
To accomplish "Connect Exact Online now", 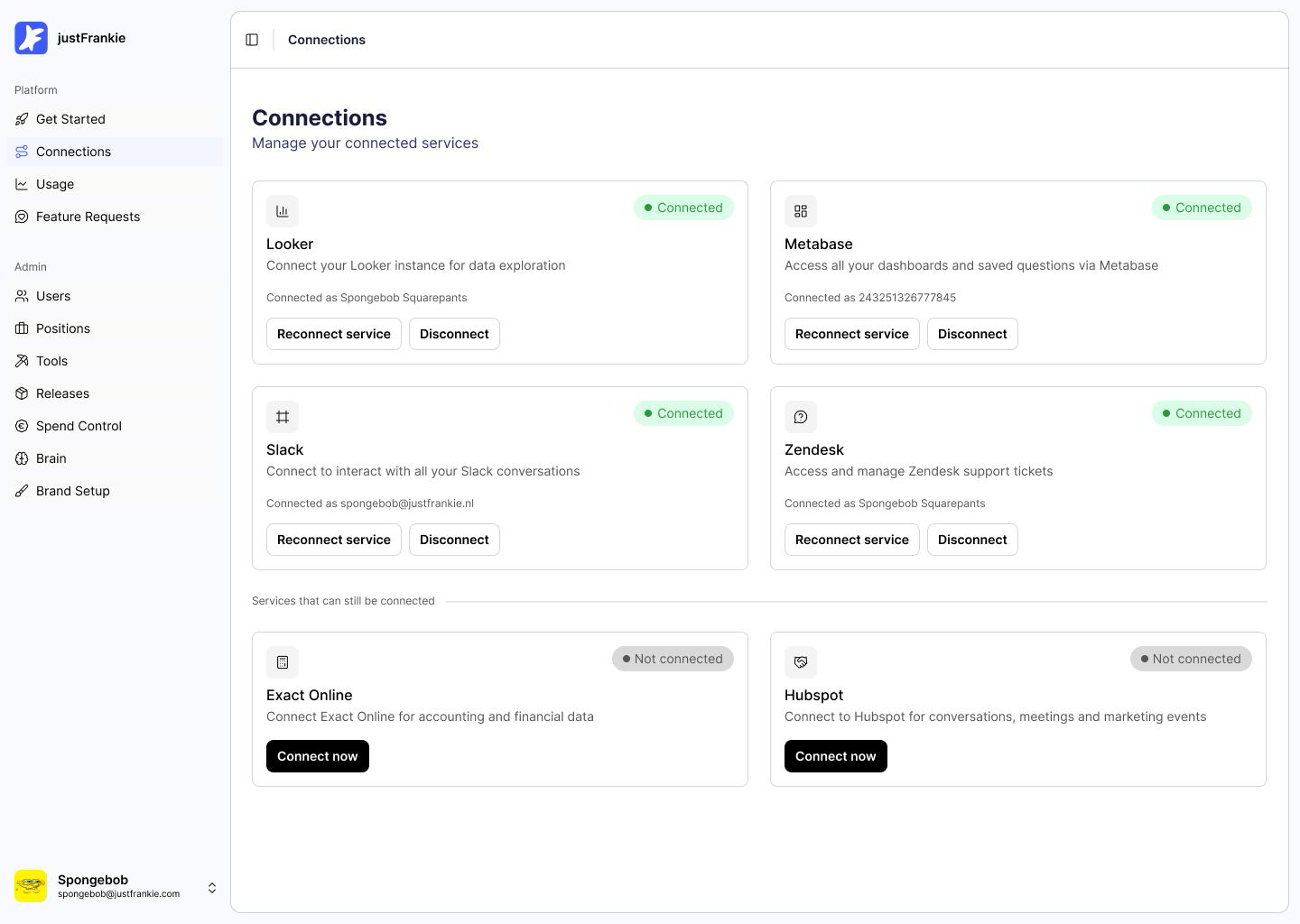I will (318, 756).
